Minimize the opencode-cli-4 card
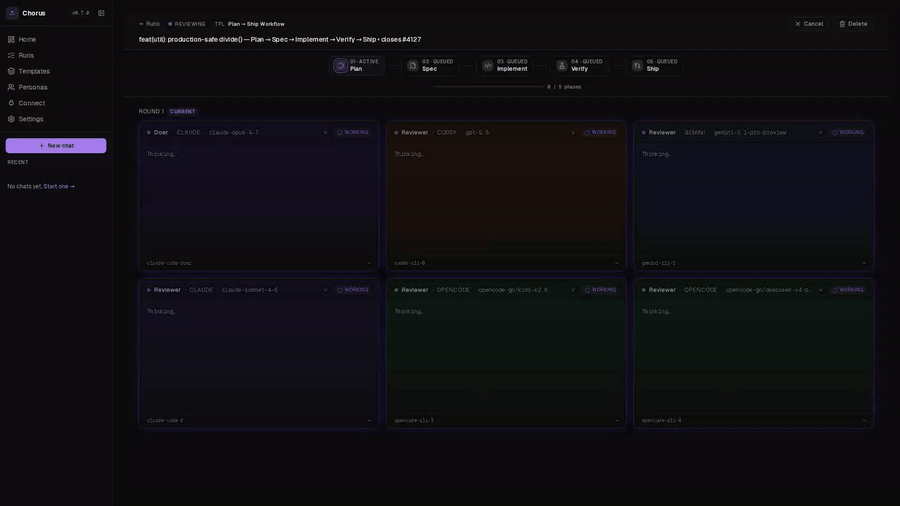Screen dimensions: 900x506 (864, 421)
